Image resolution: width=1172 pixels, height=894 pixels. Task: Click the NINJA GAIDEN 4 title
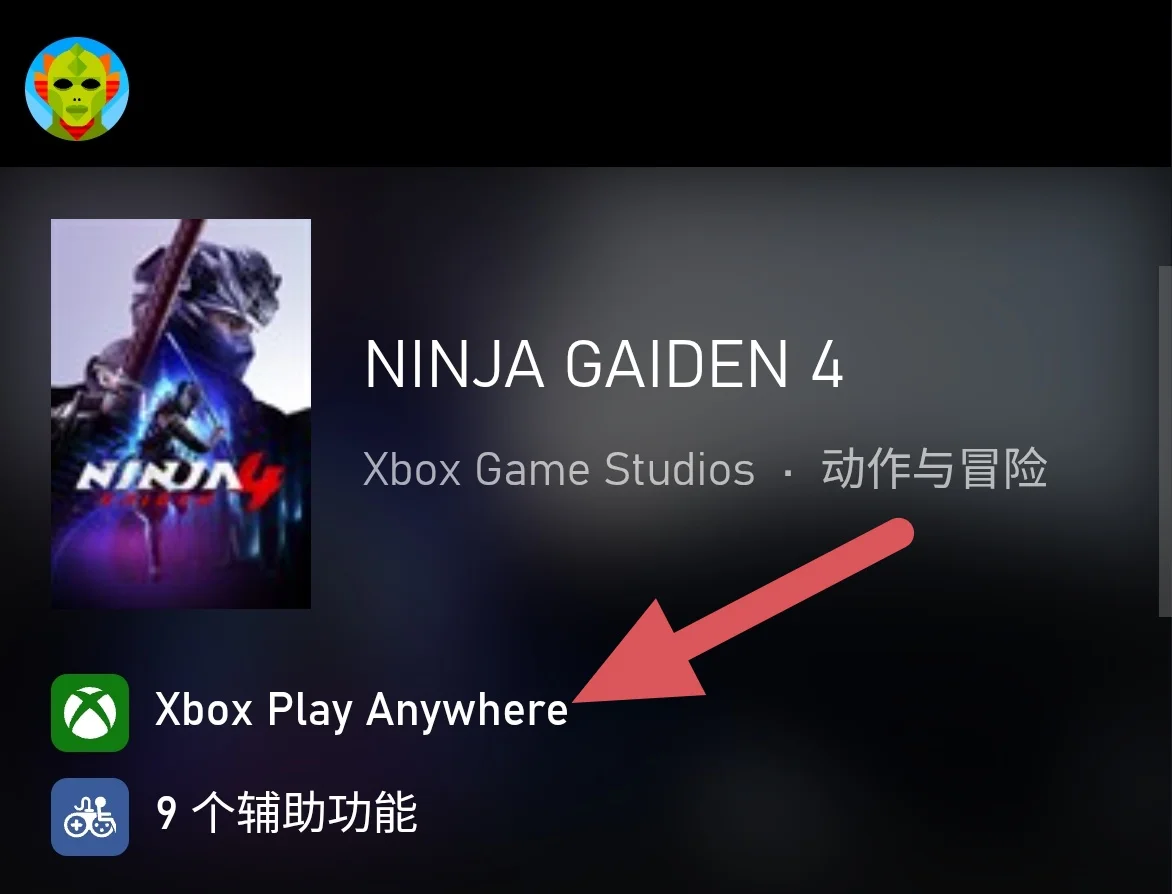pos(604,364)
